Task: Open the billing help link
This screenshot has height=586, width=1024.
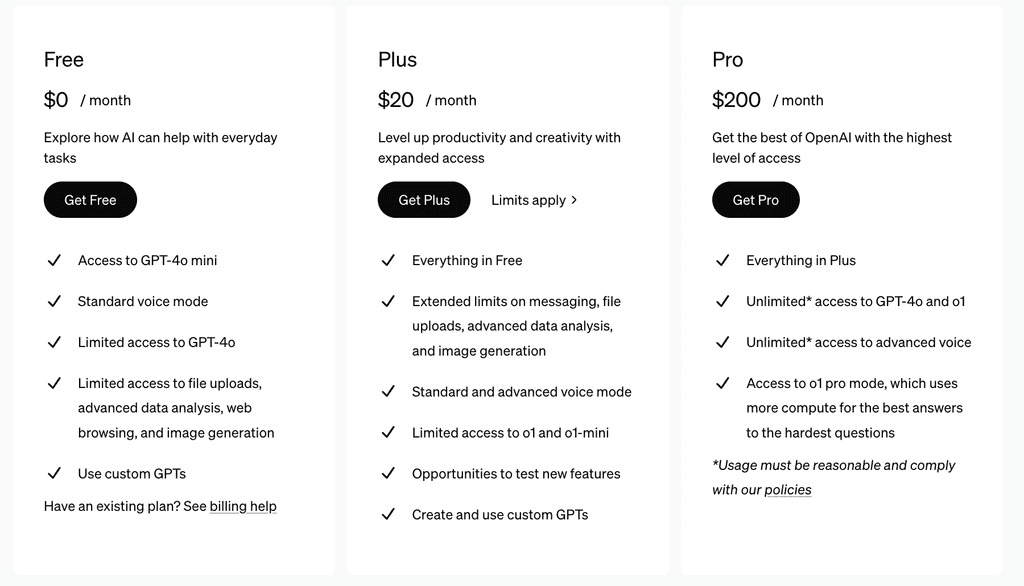Action: (243, 507)
